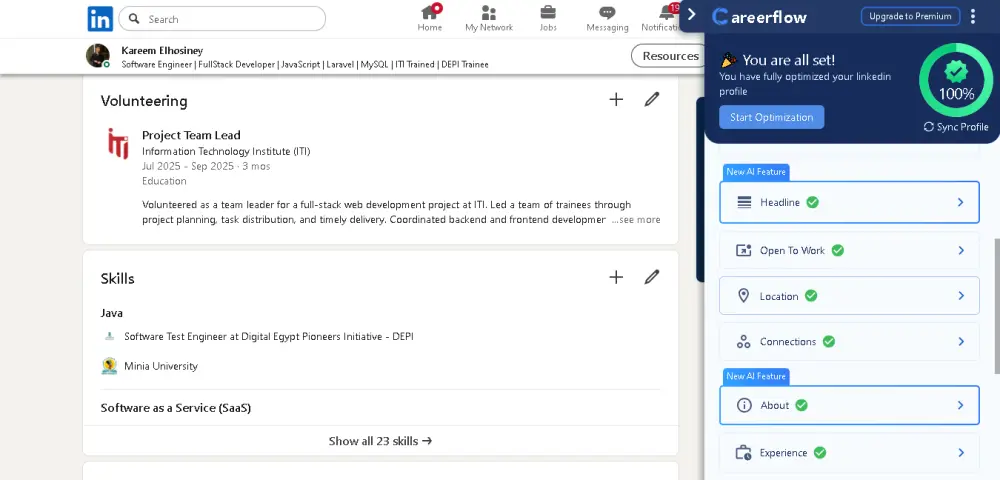Click the Messaging tab label
Screen dimensions: 1000x480
coord(607,27)
